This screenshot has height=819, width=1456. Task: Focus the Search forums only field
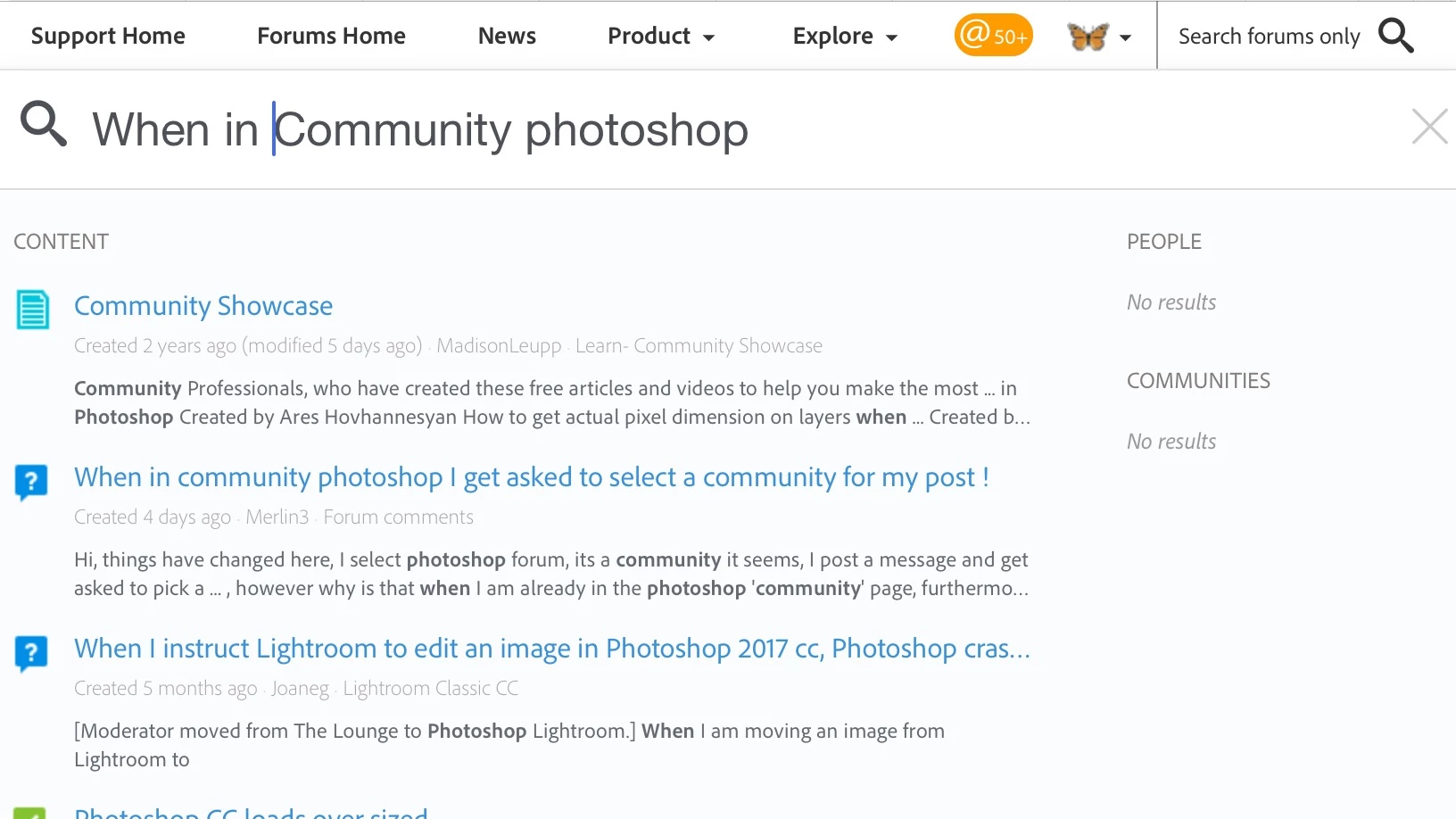[x=1269, y=37]
